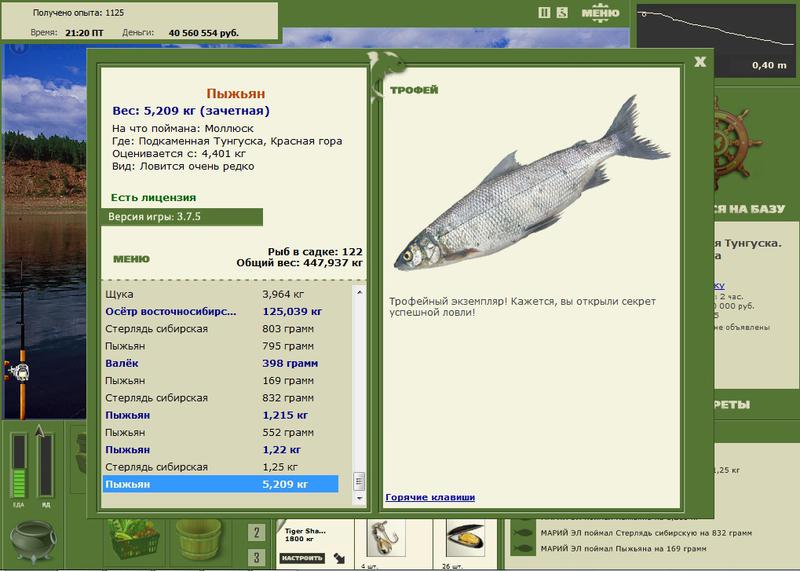Click the home icon above the landscape
The width and height of the screenshot is (800, 571).
(19, 48)
